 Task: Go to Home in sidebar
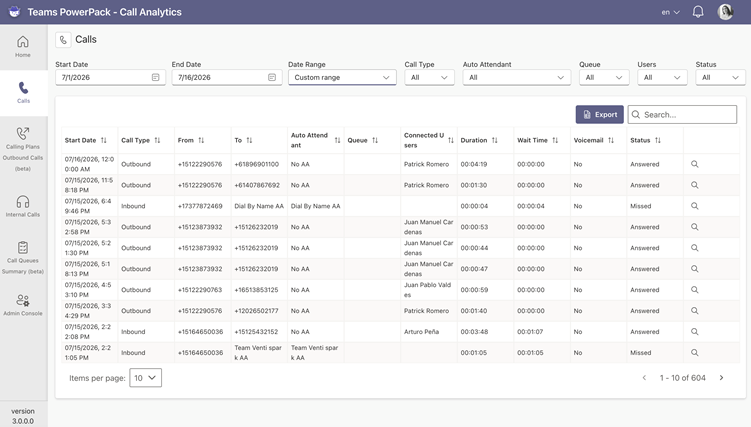pyautogui.click(x=23, y=47)
